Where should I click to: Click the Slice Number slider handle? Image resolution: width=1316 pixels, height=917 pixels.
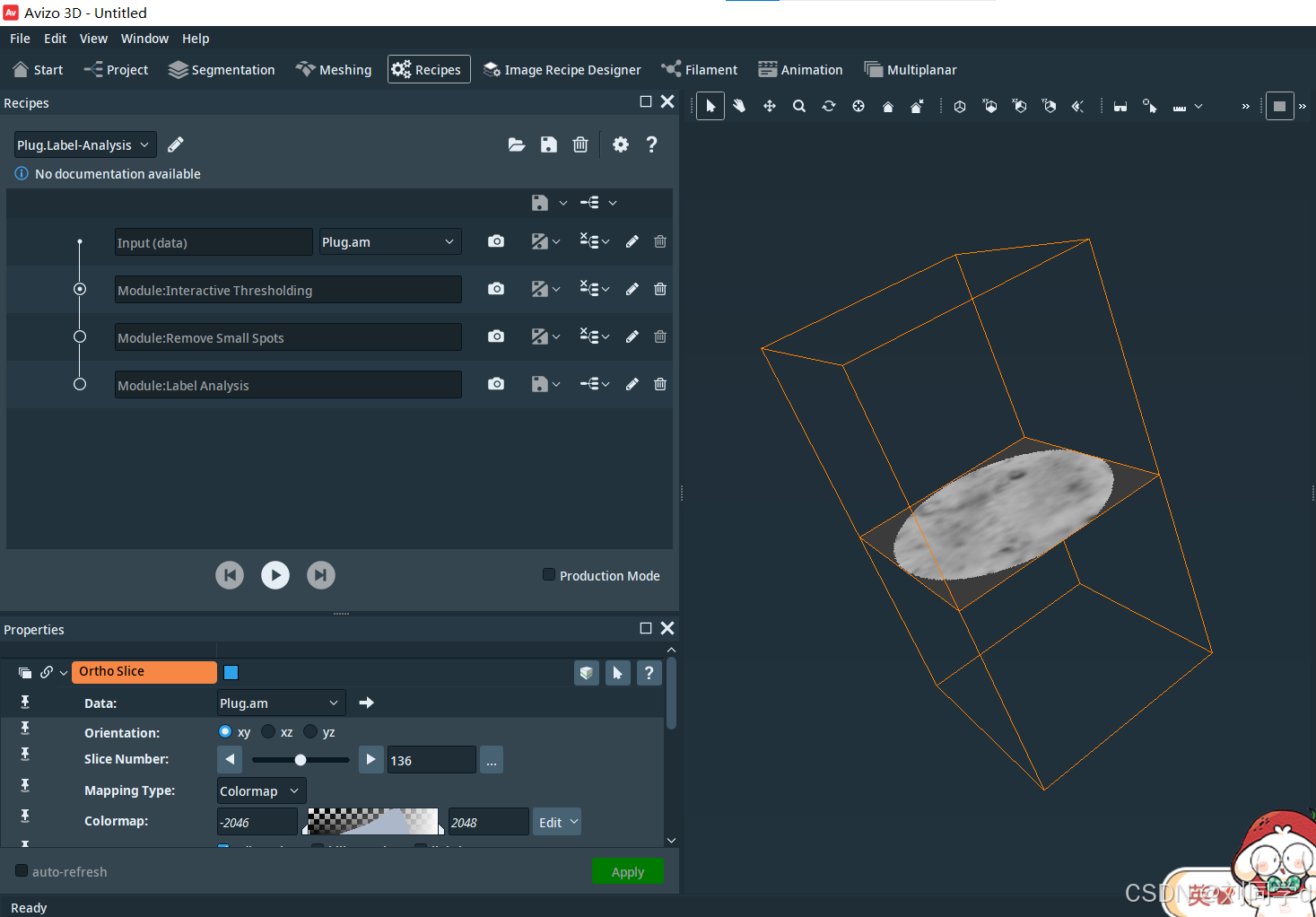[301, 759]
